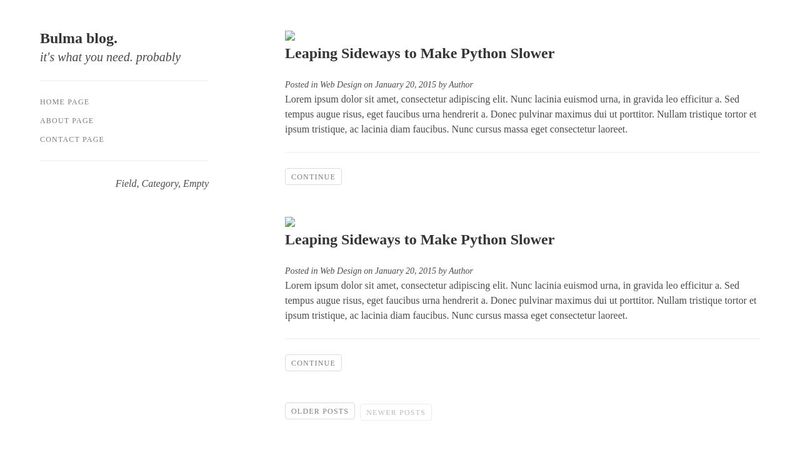Image resolution: width=800 pixels, height=450 pixels.
Task: Select the Category tag in the sidebar
Action: [160, 184]
